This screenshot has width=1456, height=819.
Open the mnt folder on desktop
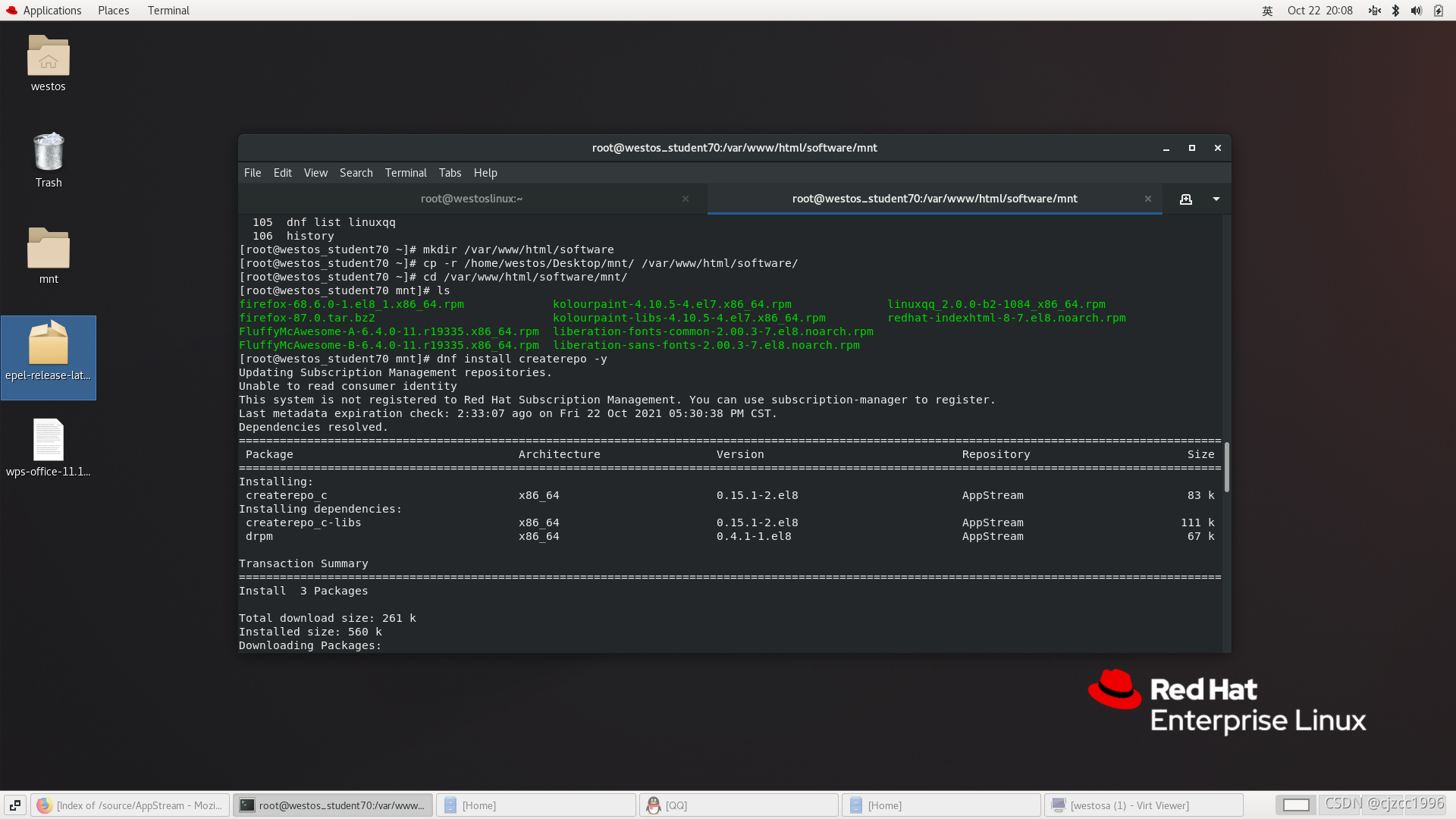tap(49, 249)
